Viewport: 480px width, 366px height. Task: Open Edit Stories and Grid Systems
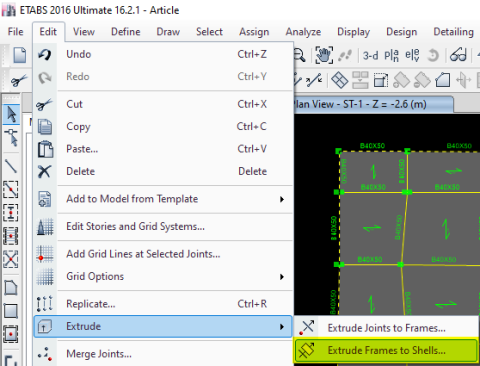pos(163,226)
